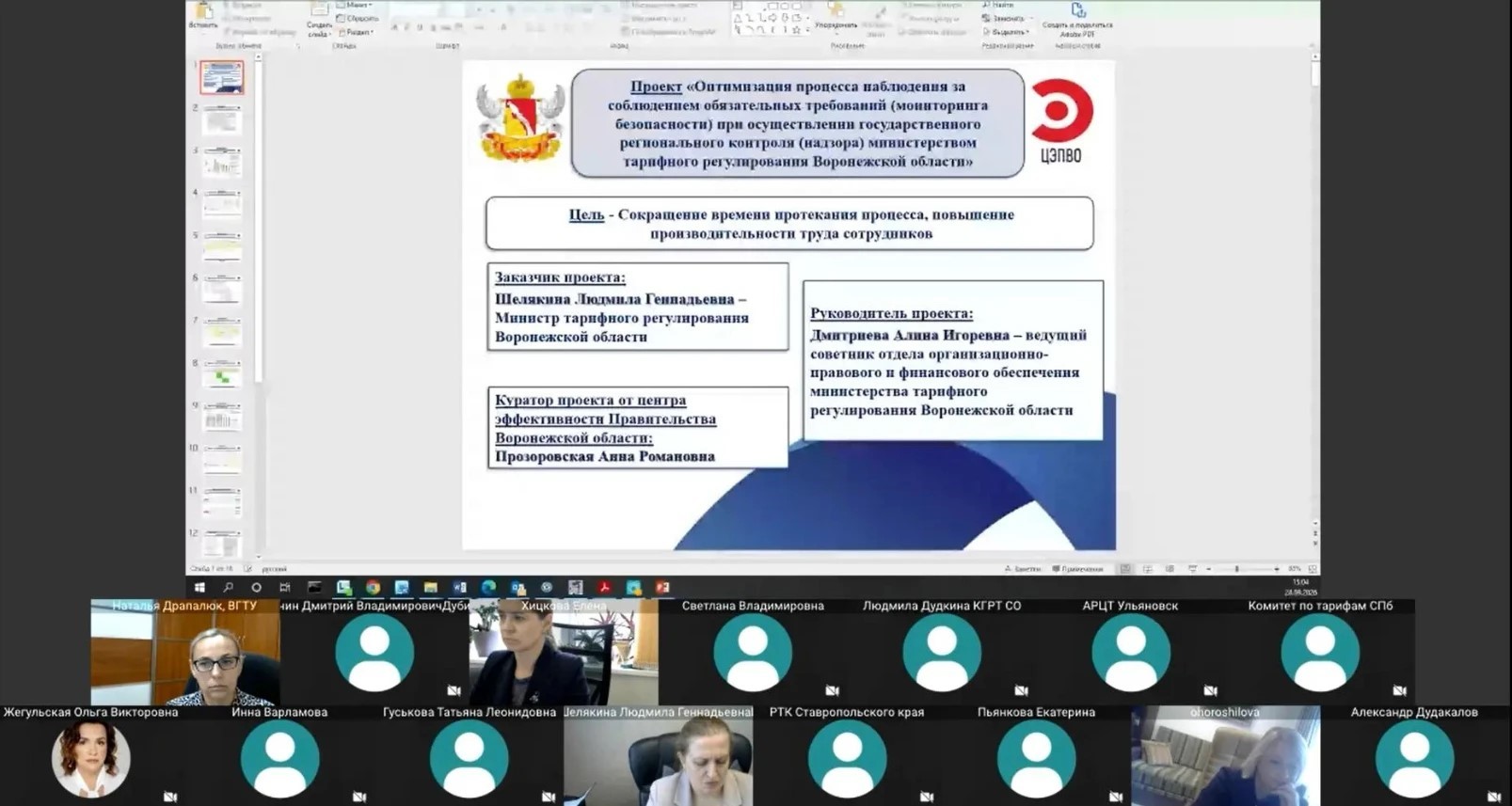Adjust the zoom slider handle
1512x806 pixels.
tap(1236, 569)
